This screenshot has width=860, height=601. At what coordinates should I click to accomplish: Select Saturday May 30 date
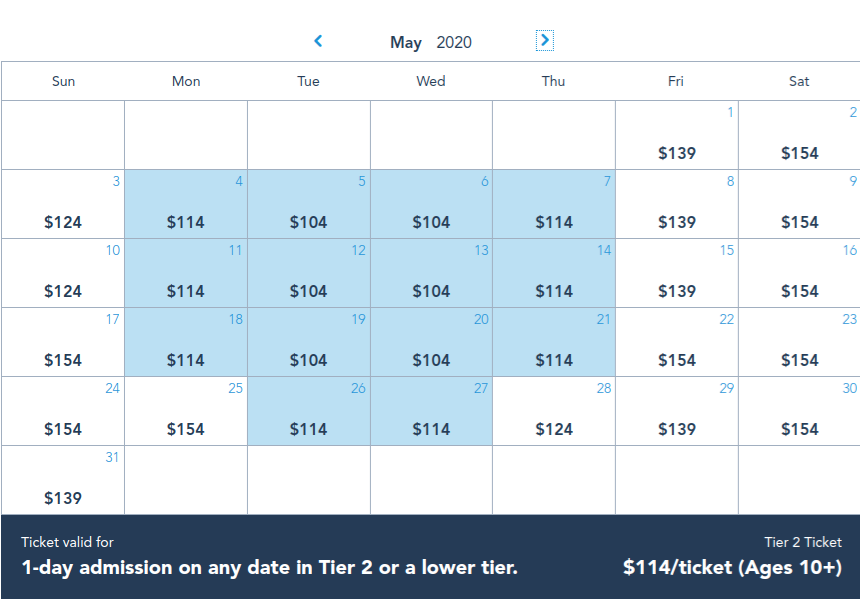(x=799, y=411)
